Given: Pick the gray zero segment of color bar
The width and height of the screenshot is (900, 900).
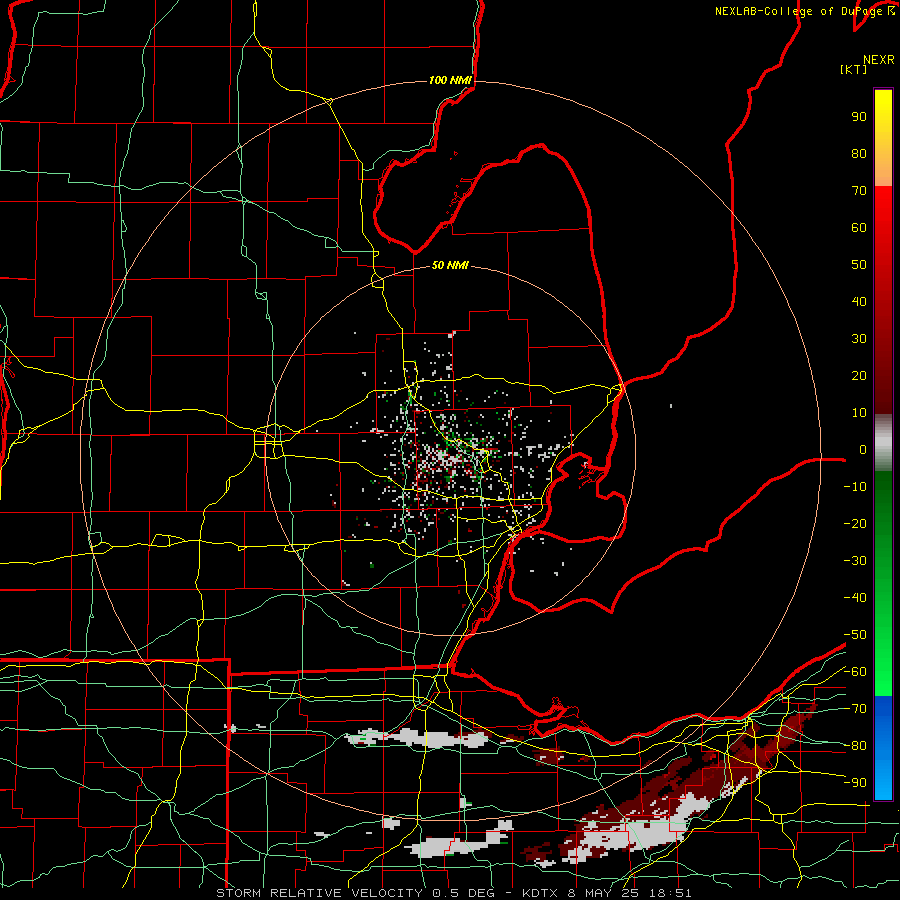Looking at the screenshot, I should pyautogui.click(x=883, y=443).
